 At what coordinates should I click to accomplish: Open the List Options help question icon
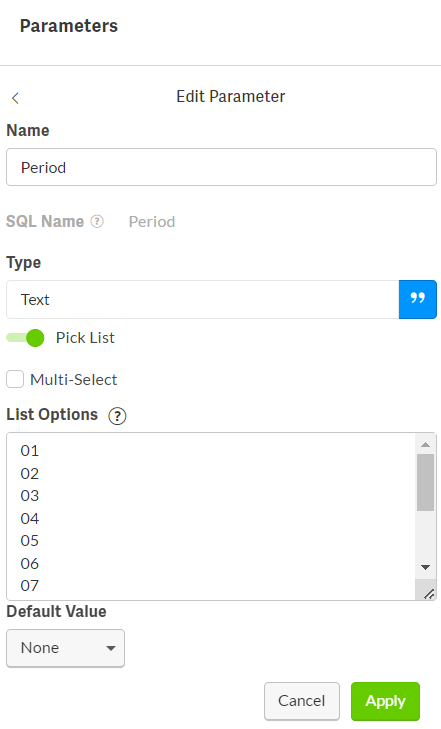pyautogui.click(x=117, y=416)
